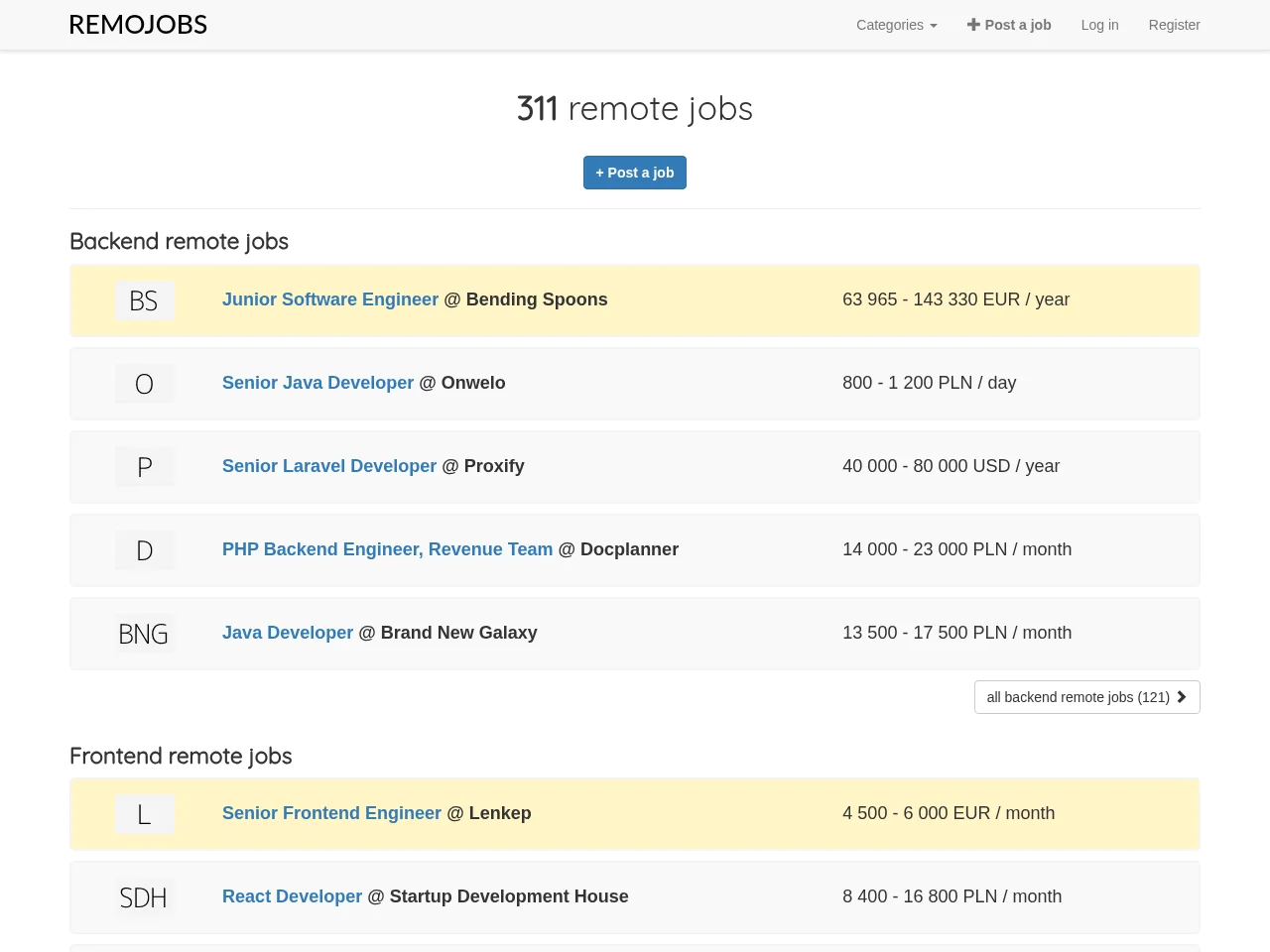The height and width of the screenshot is (952, 1270).
Task: Click the salary 4 500 - 6 000 EUR / month
Action: point(949,813)
